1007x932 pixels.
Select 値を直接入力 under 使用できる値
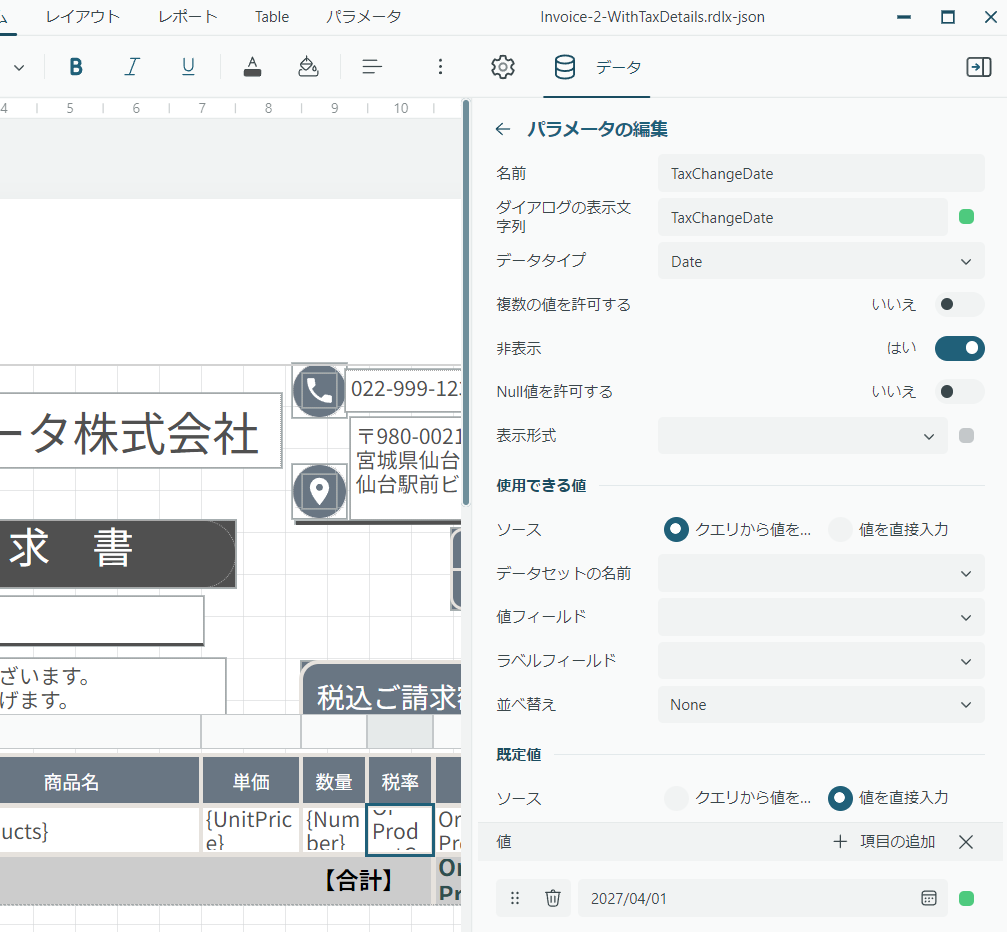point(840,529)
